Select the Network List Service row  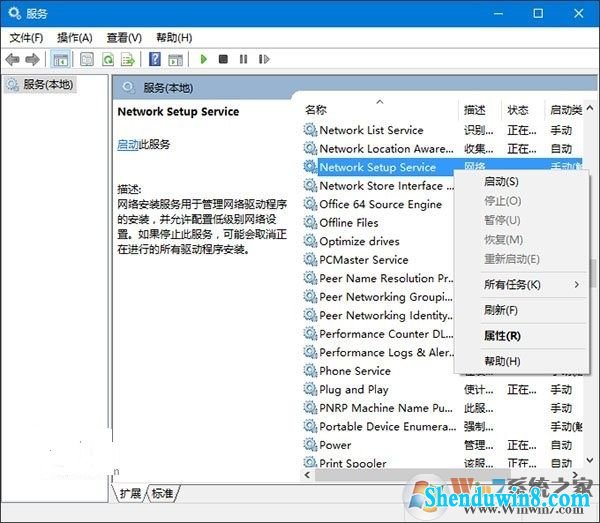pos(443,130)
